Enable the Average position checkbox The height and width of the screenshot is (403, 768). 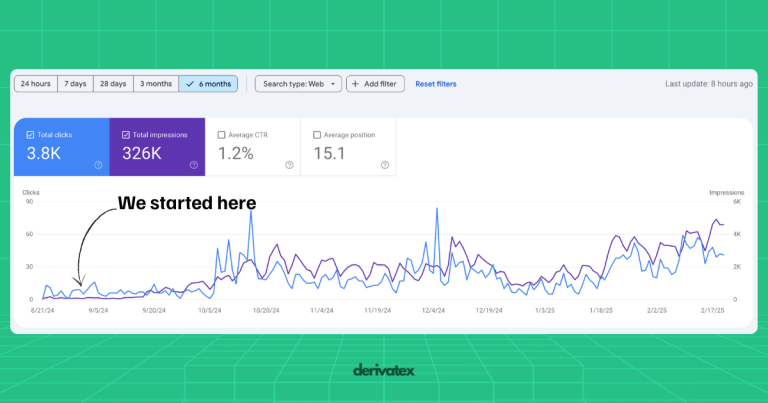[x=317, y=135]
